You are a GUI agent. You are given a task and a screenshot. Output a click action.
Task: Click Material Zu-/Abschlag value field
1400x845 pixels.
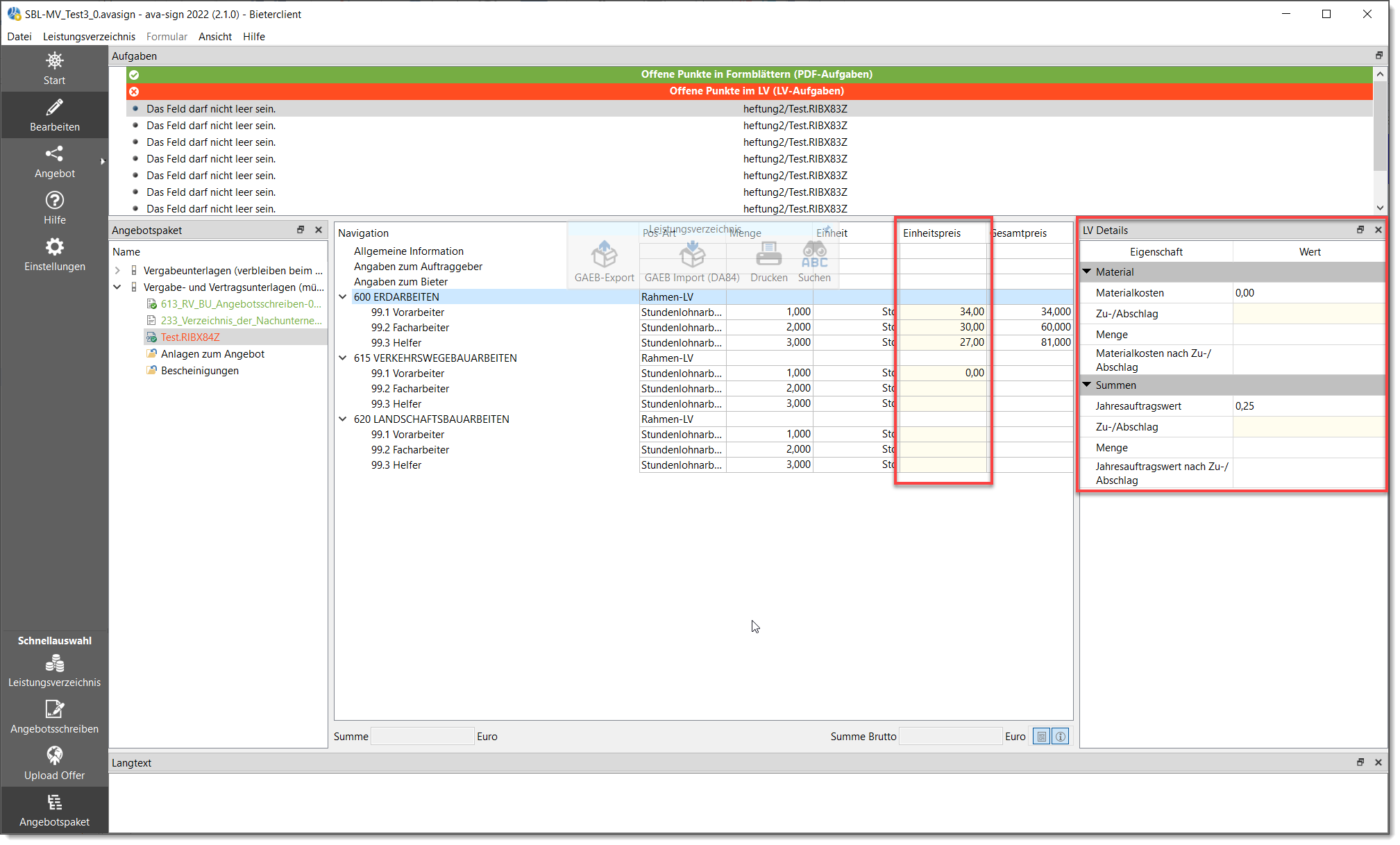click(x=1308, y=314)
